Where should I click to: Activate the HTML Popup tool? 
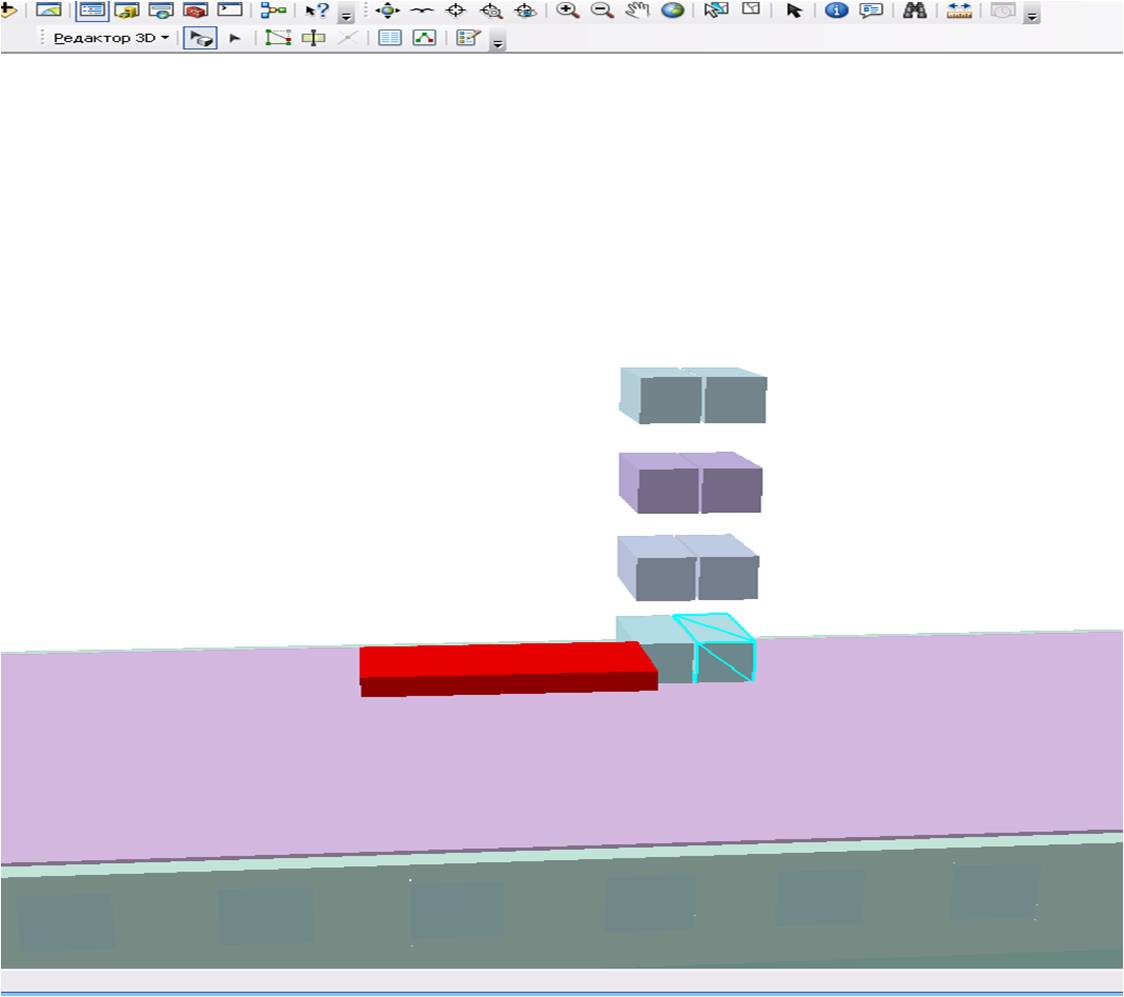(x=871, y=10)
